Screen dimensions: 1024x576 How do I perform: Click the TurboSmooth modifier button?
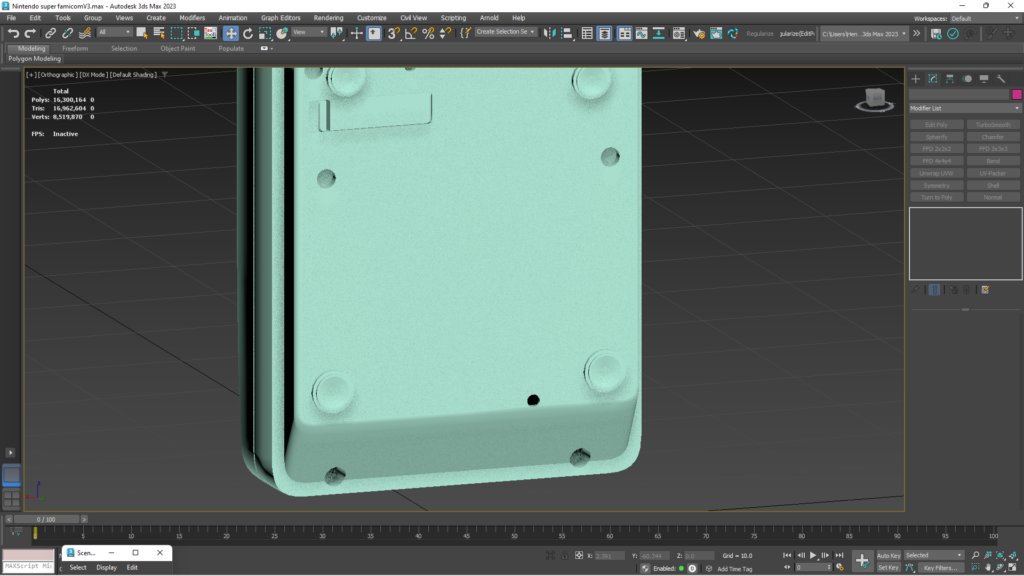(x=993, y=124)
